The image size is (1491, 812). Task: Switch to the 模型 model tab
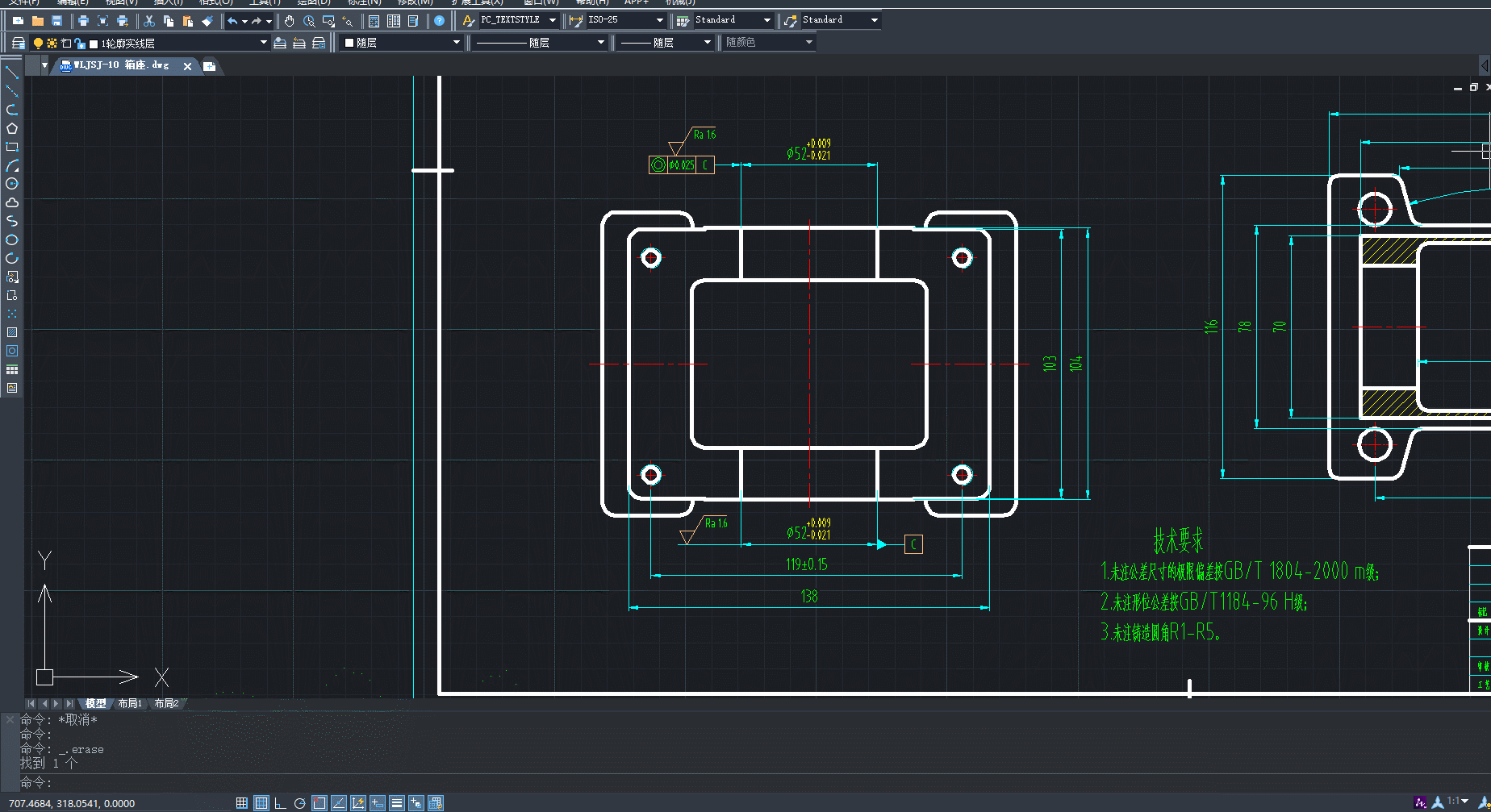pos(95,703)
